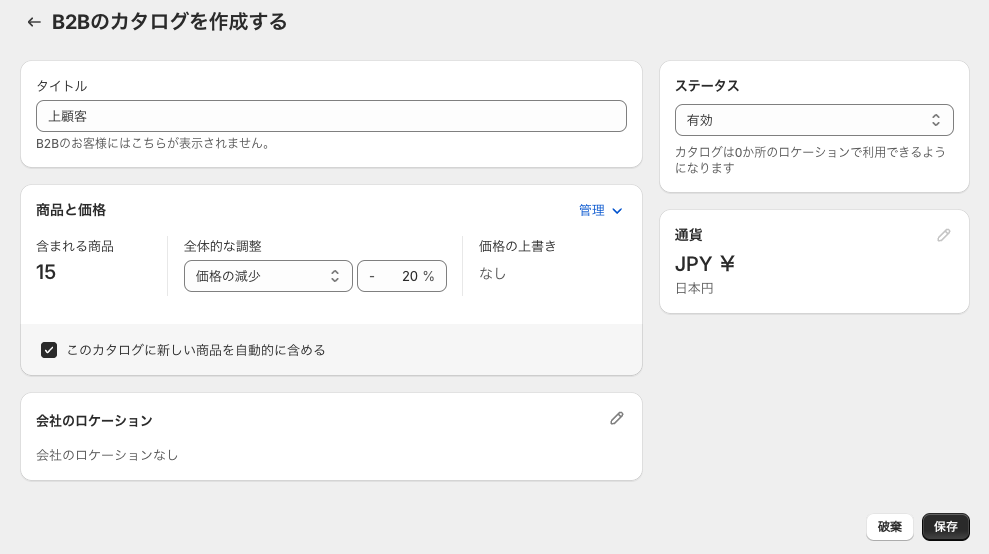Click the 含まれる商品 count of 15
The height and width of the screenshot is (554, 989).
tap(46, 272)
